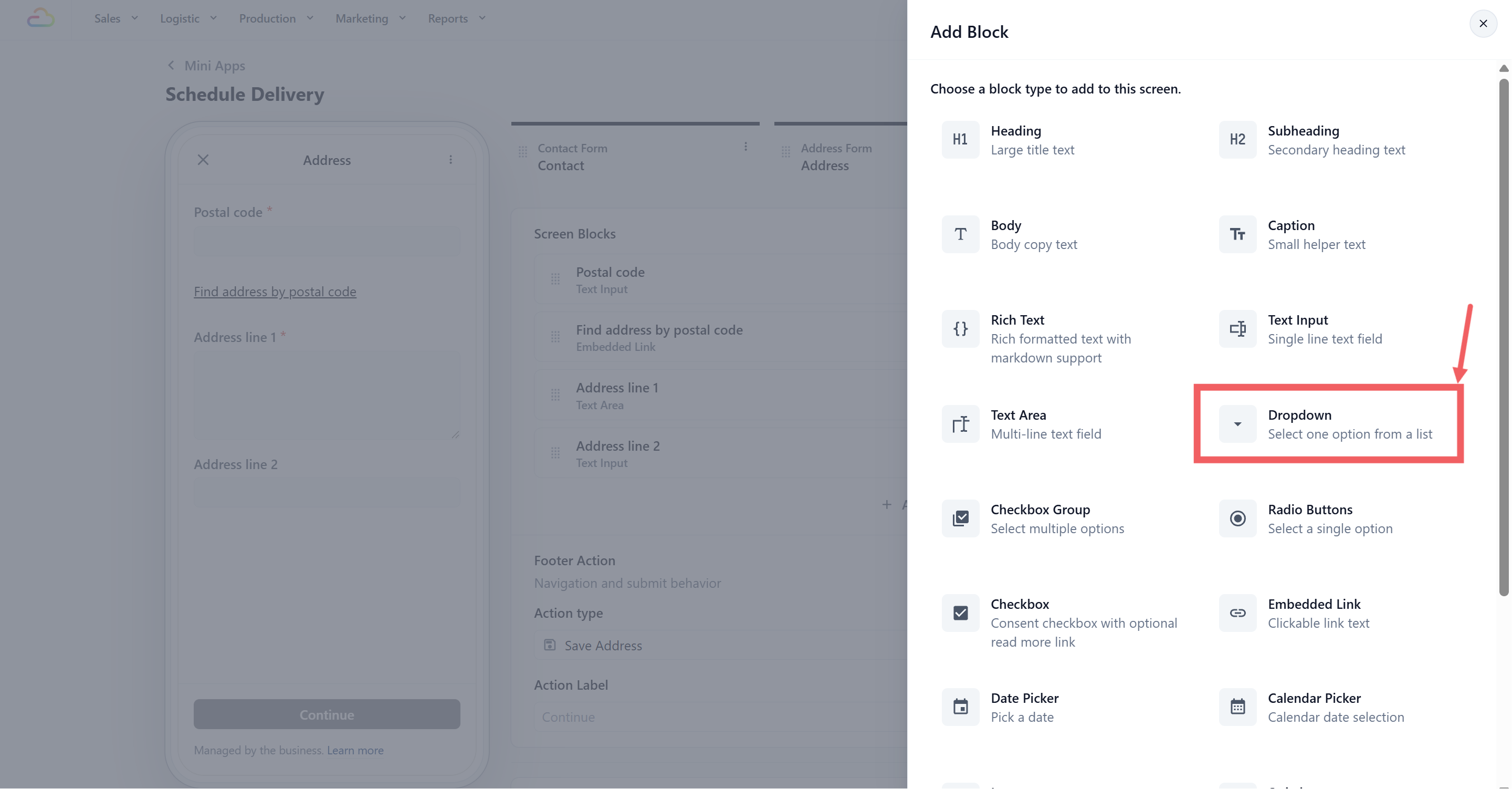This screenshot has width=1512, height=789.
Task: Grab the Contact Form drag handle
Action: 523,152
